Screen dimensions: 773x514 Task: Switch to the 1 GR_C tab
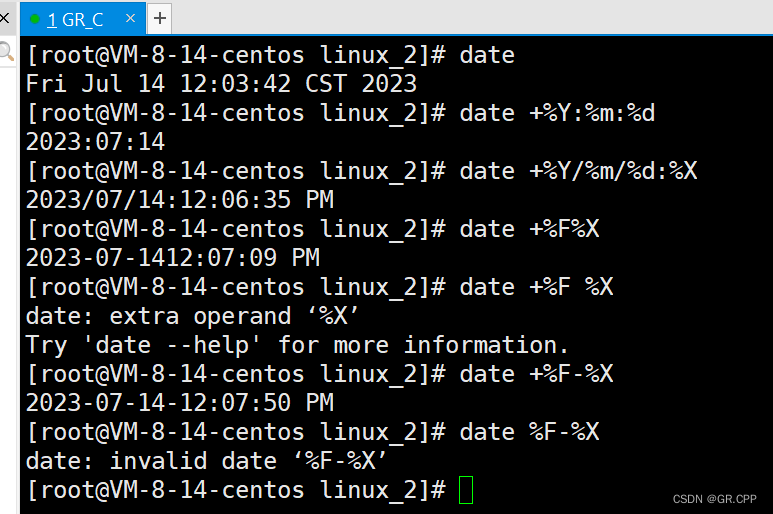point(75,19)
